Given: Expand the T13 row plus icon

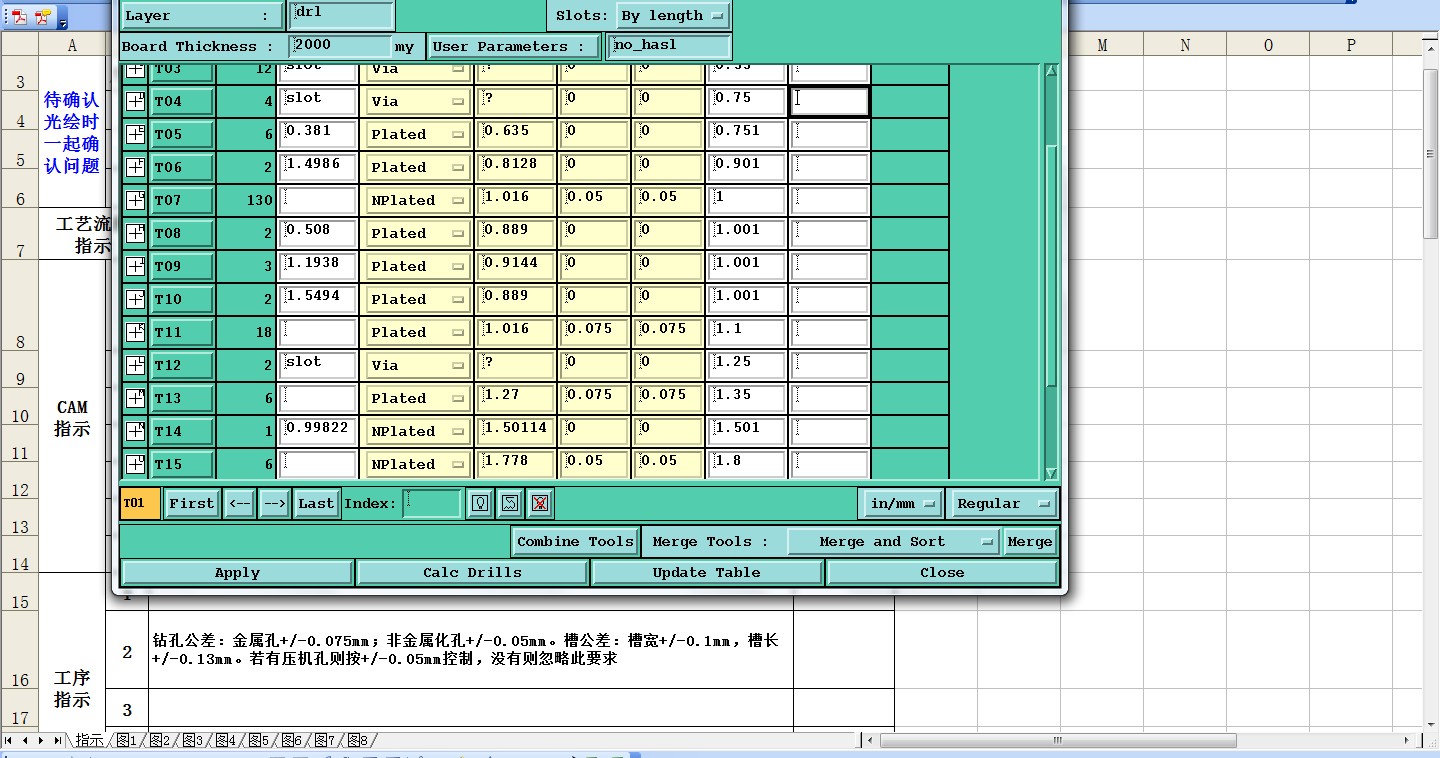Looking at the screenshot, I should [135, 398].
